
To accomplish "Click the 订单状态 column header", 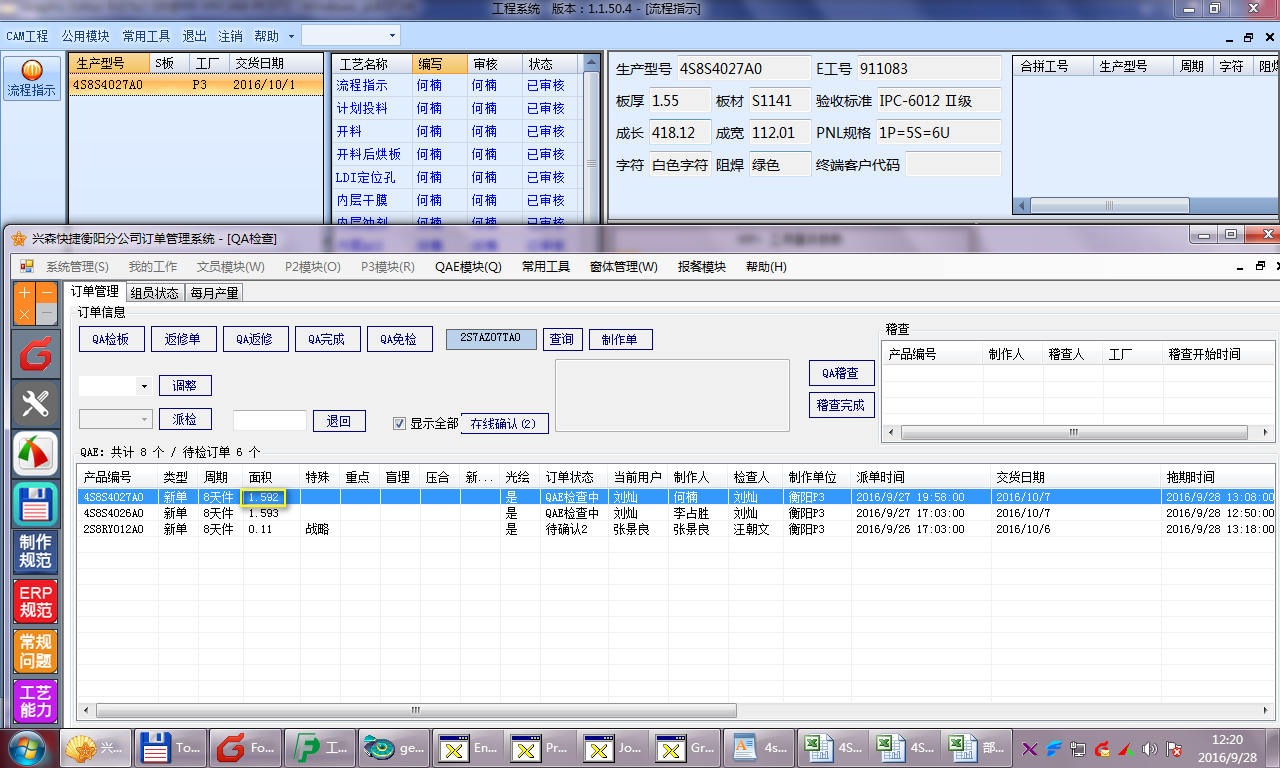I will (x=574, y=477).
